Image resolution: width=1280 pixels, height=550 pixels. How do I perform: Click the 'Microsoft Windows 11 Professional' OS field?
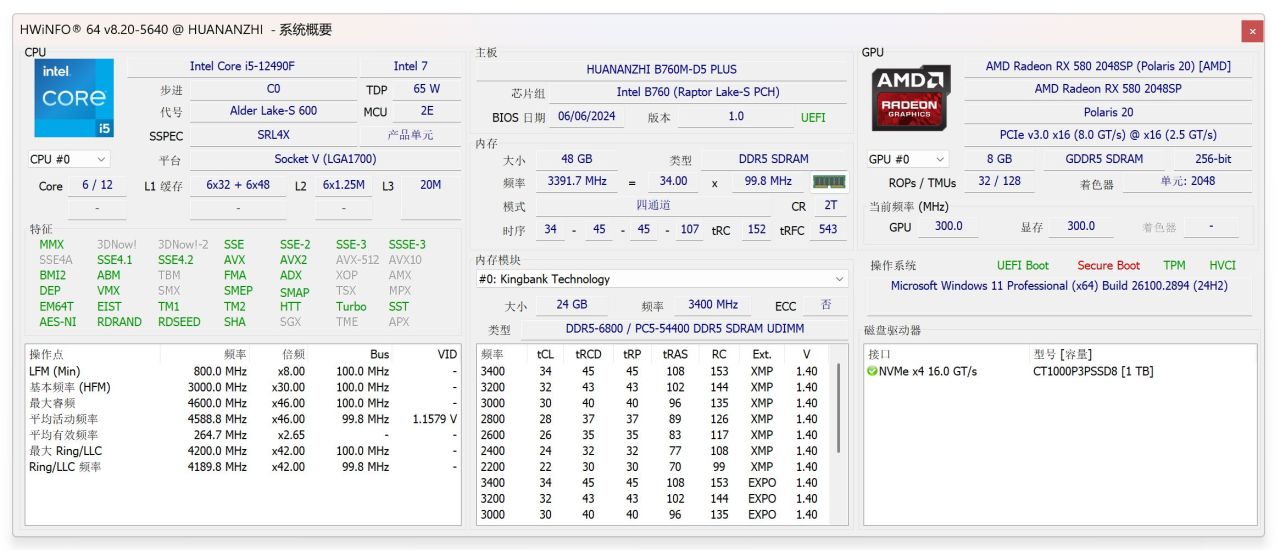pyautogui.click(x=1059, y=286)
